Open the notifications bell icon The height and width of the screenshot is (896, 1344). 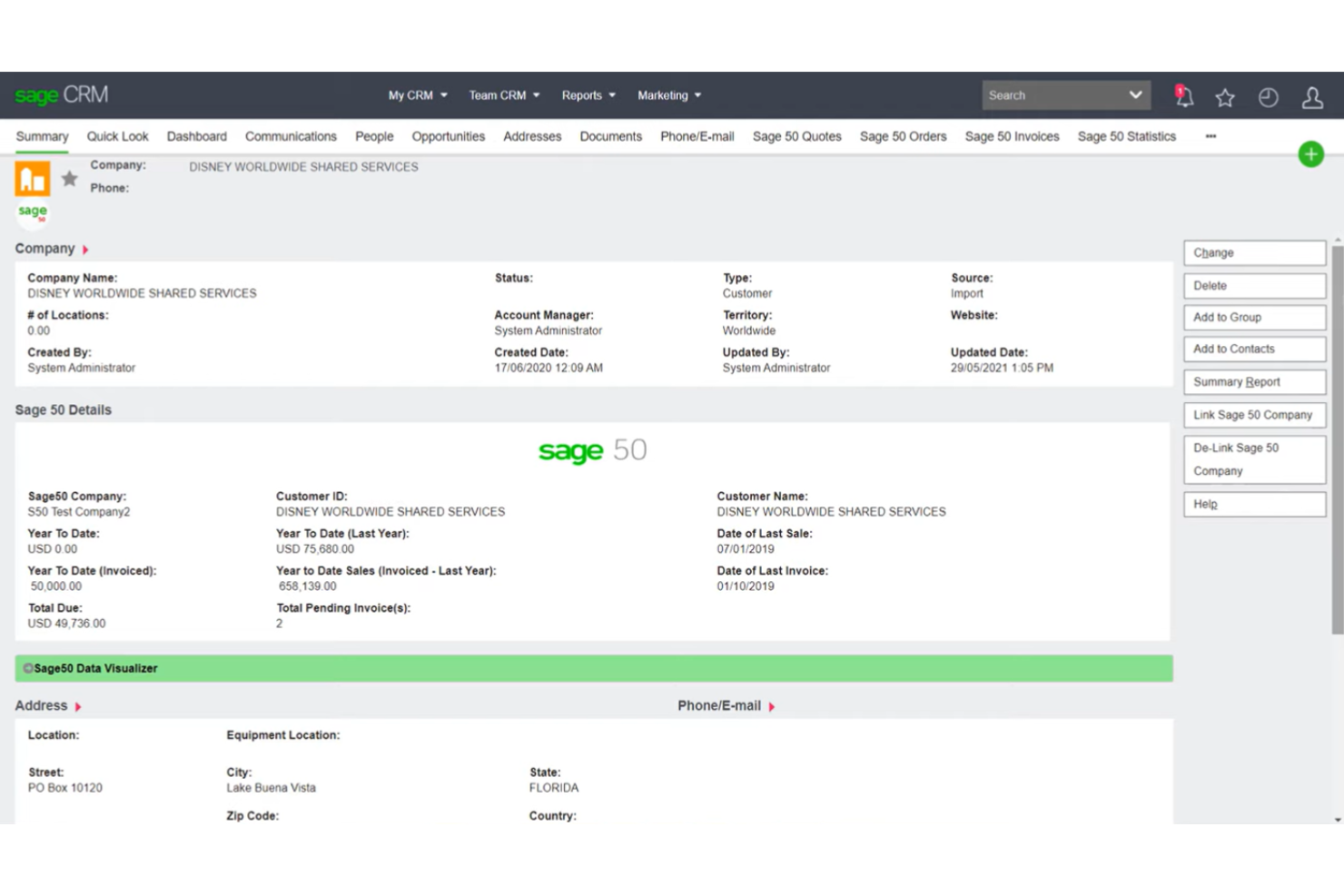click(x=1183, y=95)
